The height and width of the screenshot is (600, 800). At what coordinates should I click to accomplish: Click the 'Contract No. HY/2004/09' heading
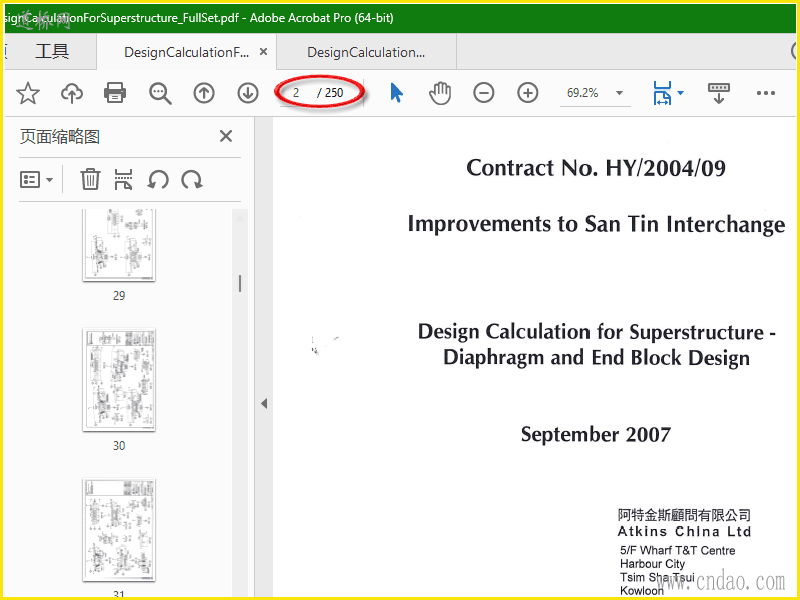click(x=595, y=168)
